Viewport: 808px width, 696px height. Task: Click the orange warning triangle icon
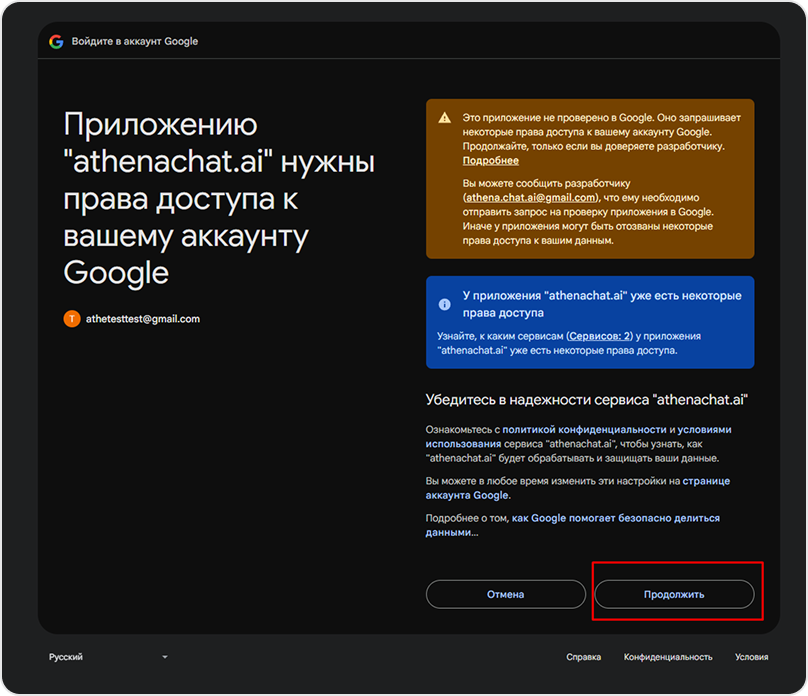(x=445, y=117)
